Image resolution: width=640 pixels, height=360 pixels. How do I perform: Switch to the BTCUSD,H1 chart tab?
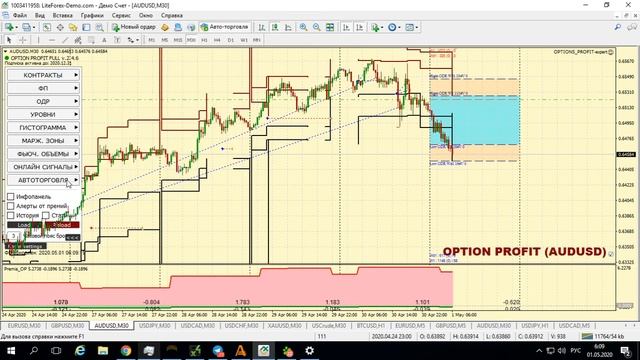[x=371, y=326]
